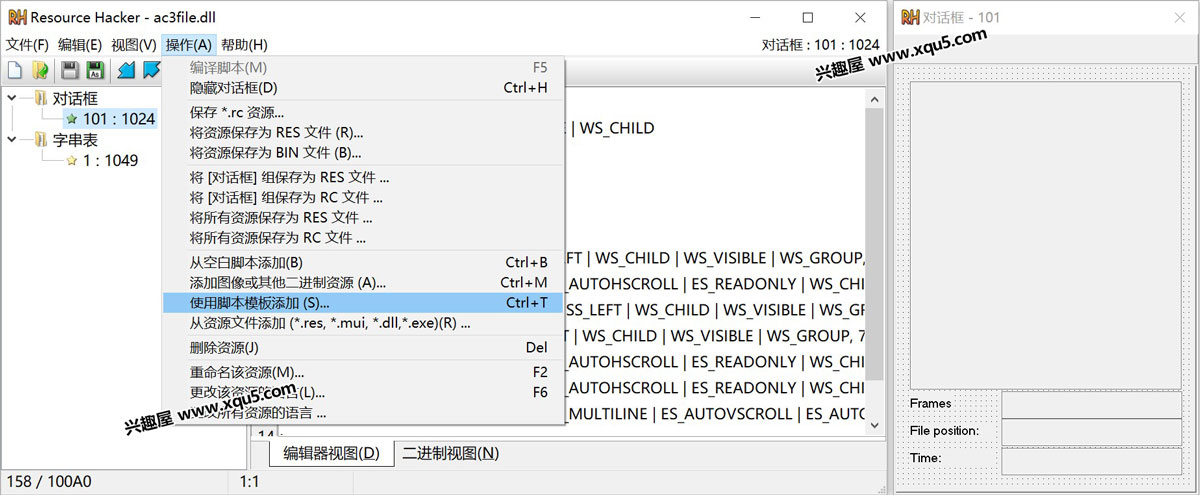Click the folder icon beside 对话框
This screenshot has height=495, width=1200.
click(40, 98)
